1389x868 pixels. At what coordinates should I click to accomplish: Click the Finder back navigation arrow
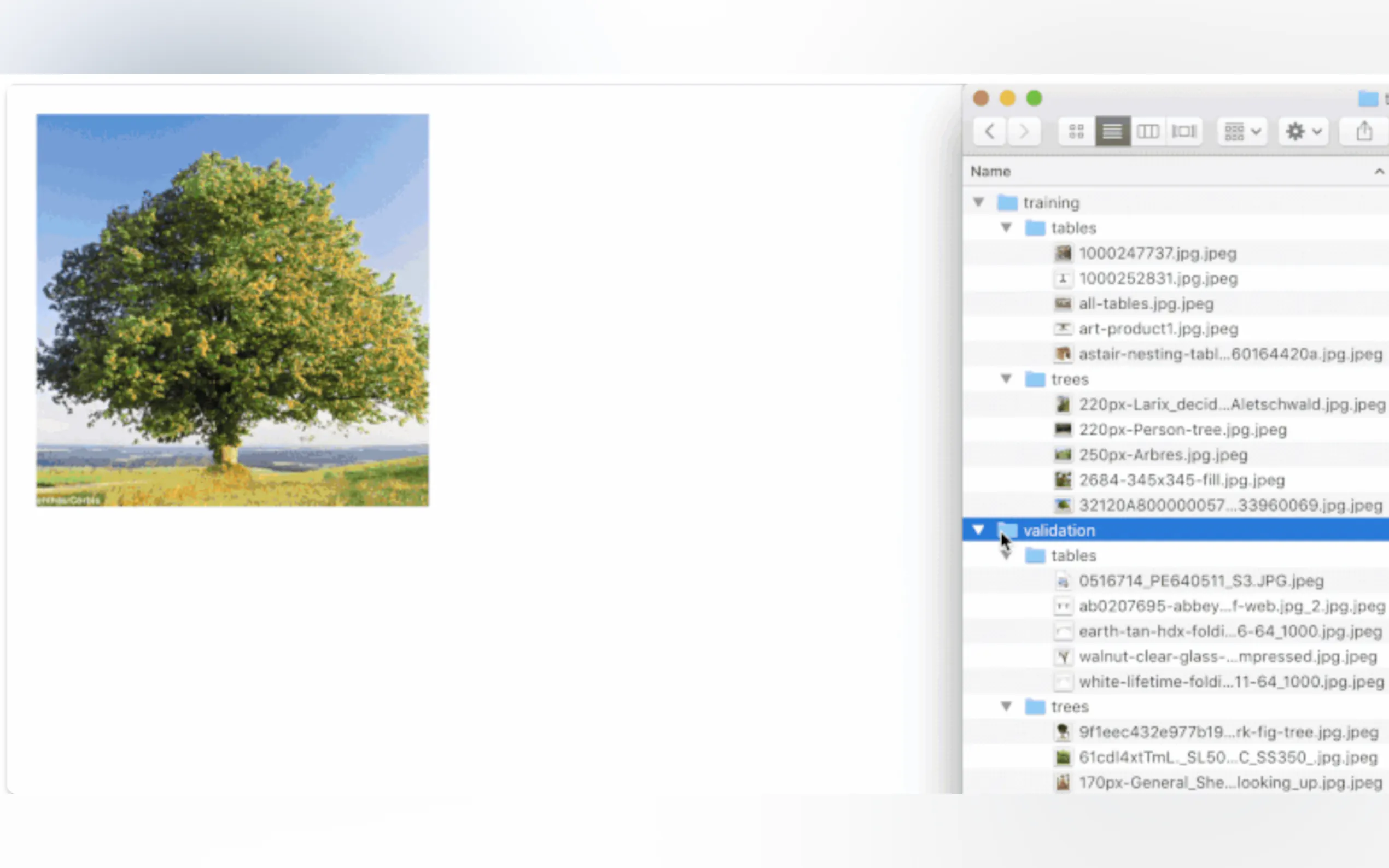(x=989, y=132)
